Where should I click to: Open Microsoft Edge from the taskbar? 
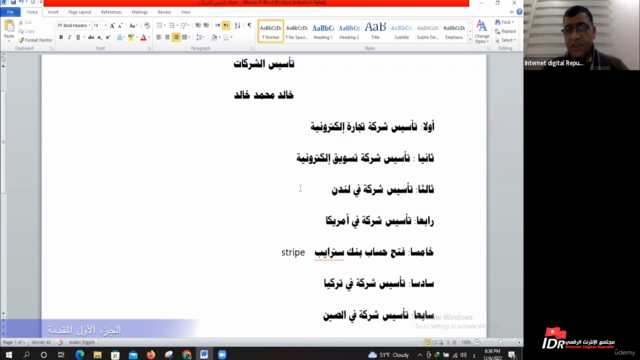pos(80,355)
